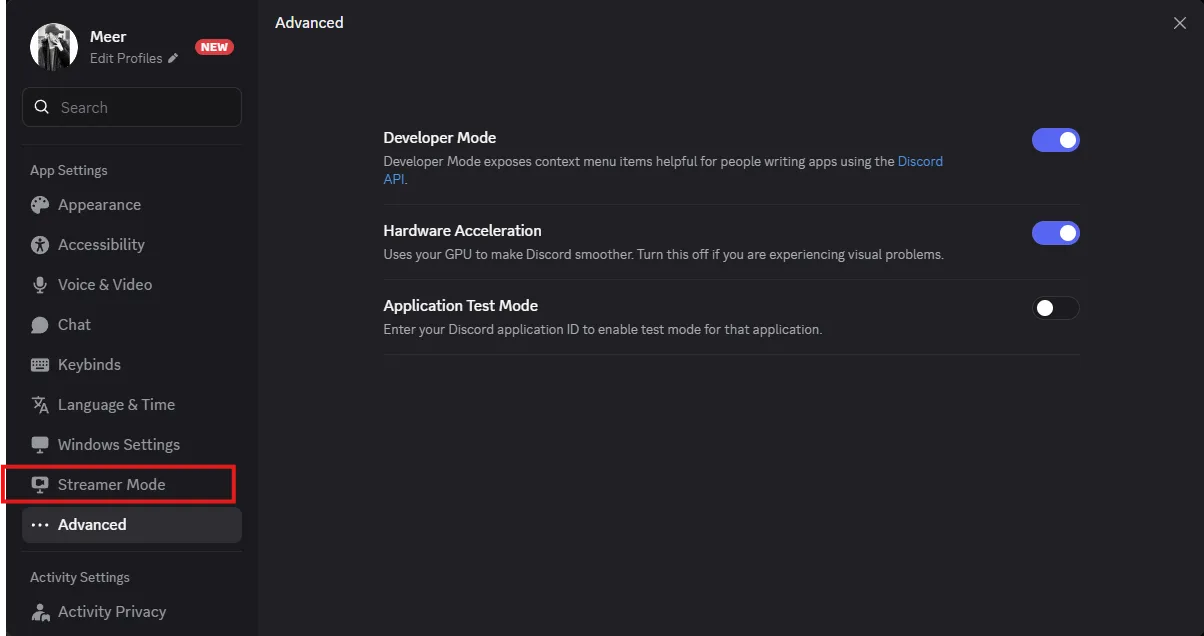
Task: Click the Language & Time translate icon
Action: [x=40, y=405]
